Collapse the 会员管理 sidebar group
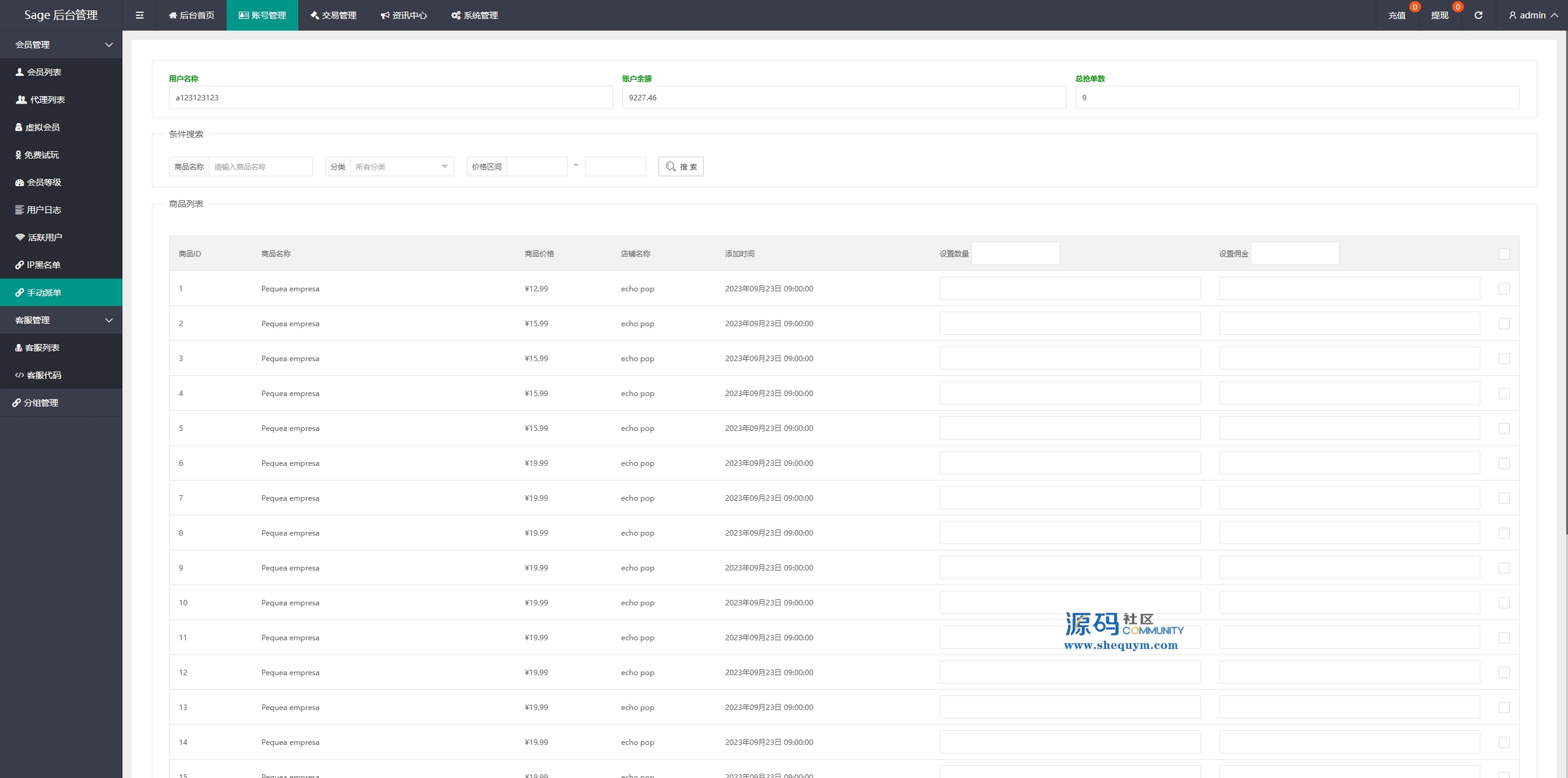This screenshot has width=1568, height=778. pos(61,45)
